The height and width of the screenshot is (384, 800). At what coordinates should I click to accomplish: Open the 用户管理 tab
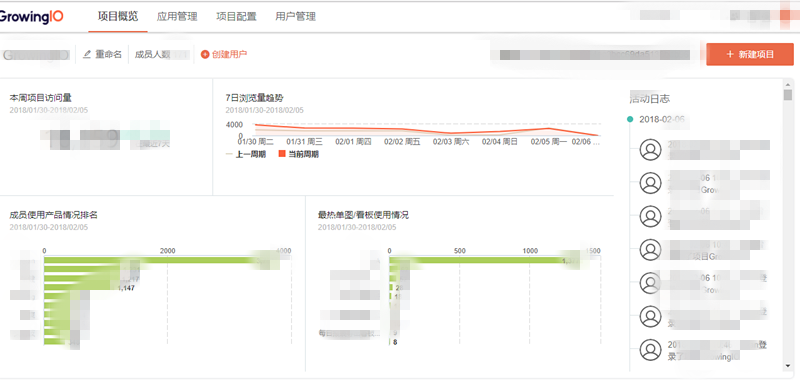(295, 16)
